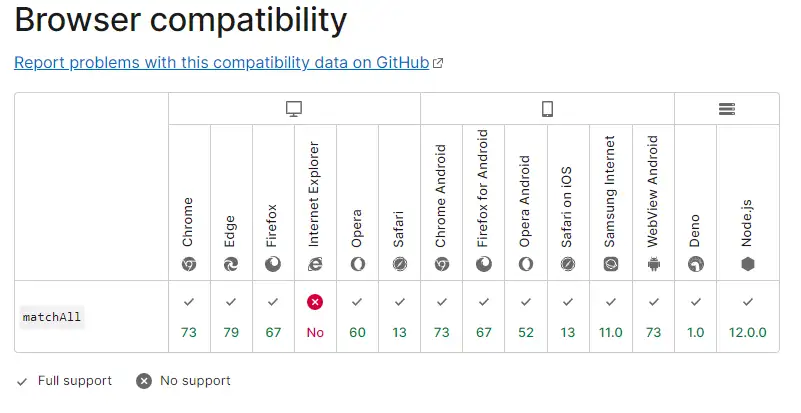This screenshot has width=801, height=413.
Task: Expand the Chrome 73 support cell
Action: [x=189, y=317]
